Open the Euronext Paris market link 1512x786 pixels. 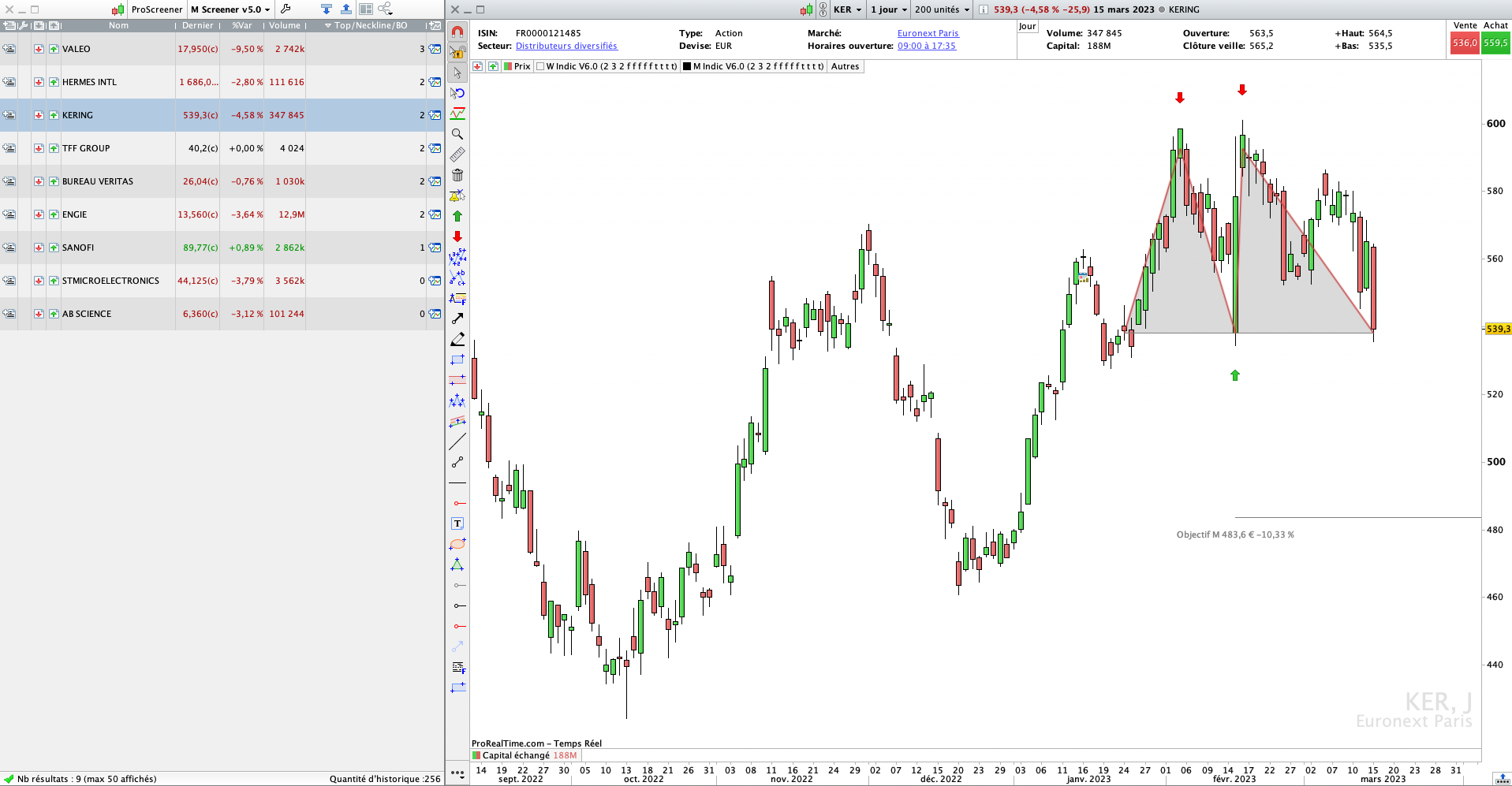(x=928, y=33)
